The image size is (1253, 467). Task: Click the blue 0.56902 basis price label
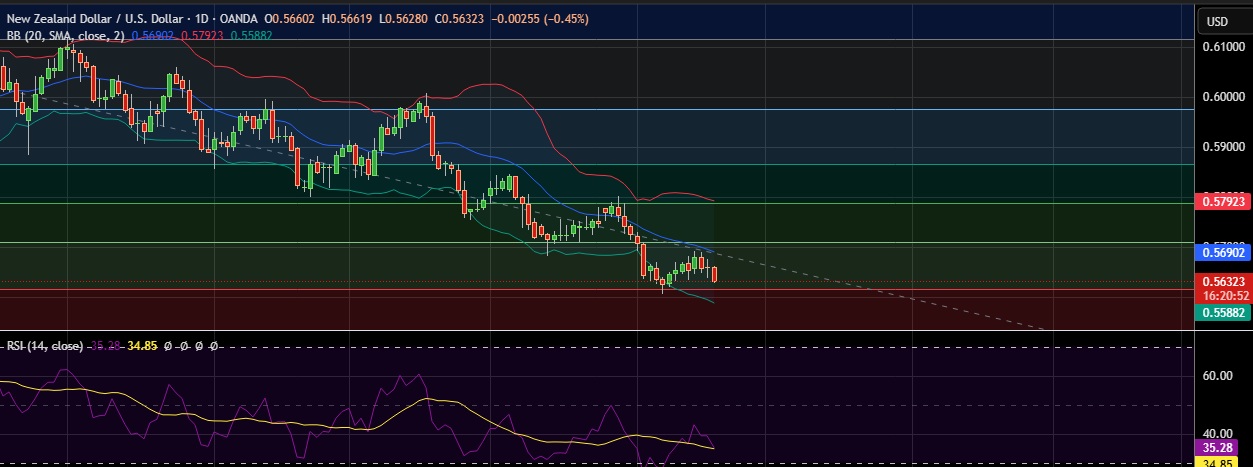click(x=1224, y=254)
